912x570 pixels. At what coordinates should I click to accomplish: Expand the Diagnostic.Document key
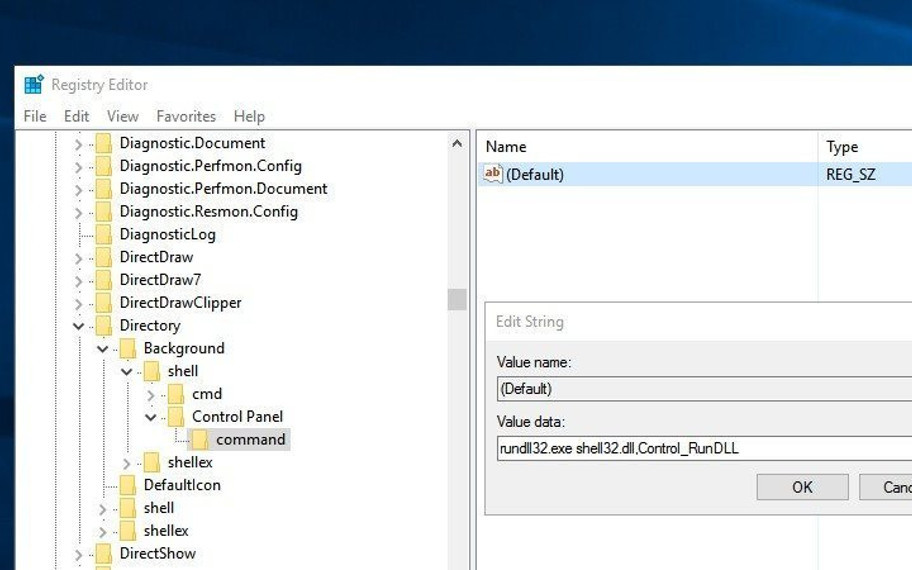pyautogui.click(x=79, y=144)
